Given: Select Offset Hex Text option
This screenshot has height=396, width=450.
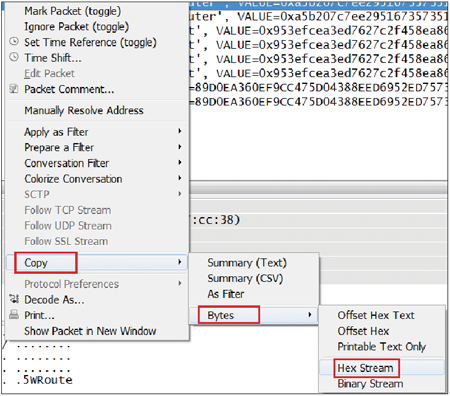Looking at the screenshot, I should coord(376,315).
